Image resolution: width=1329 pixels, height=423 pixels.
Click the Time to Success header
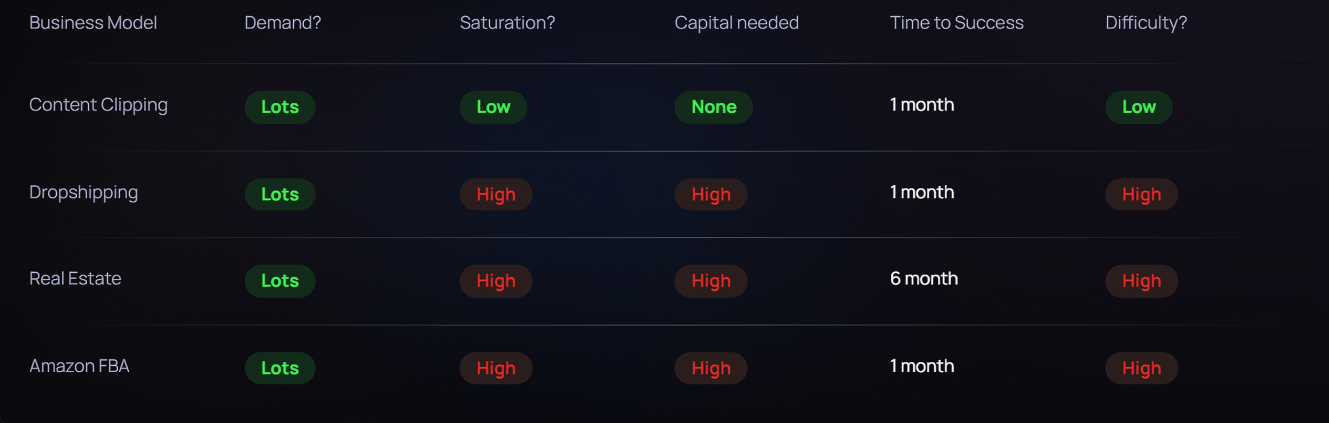point(956,23)
